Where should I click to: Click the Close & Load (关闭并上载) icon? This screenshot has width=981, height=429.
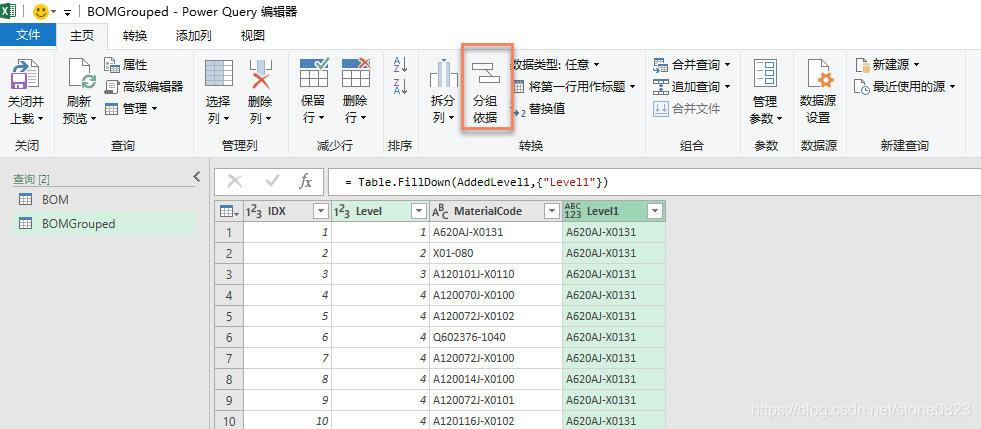25,74
